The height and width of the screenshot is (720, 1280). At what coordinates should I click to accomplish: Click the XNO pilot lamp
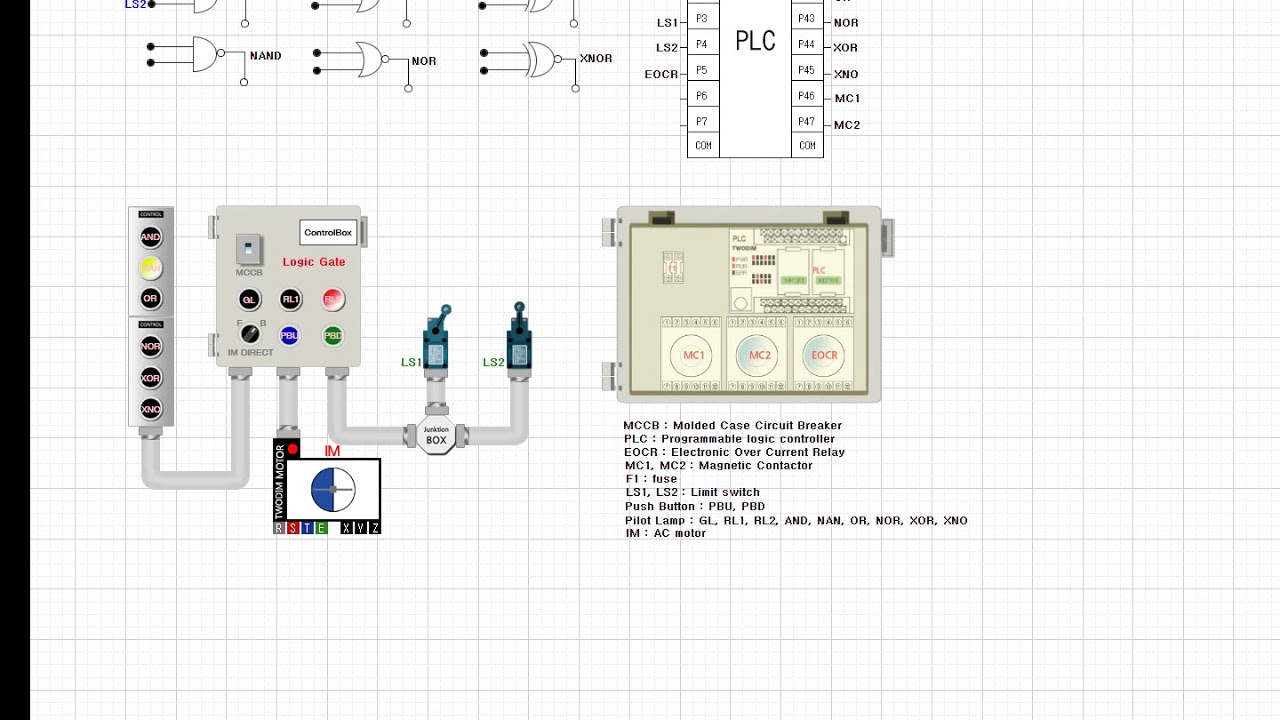tap(150, 409)
